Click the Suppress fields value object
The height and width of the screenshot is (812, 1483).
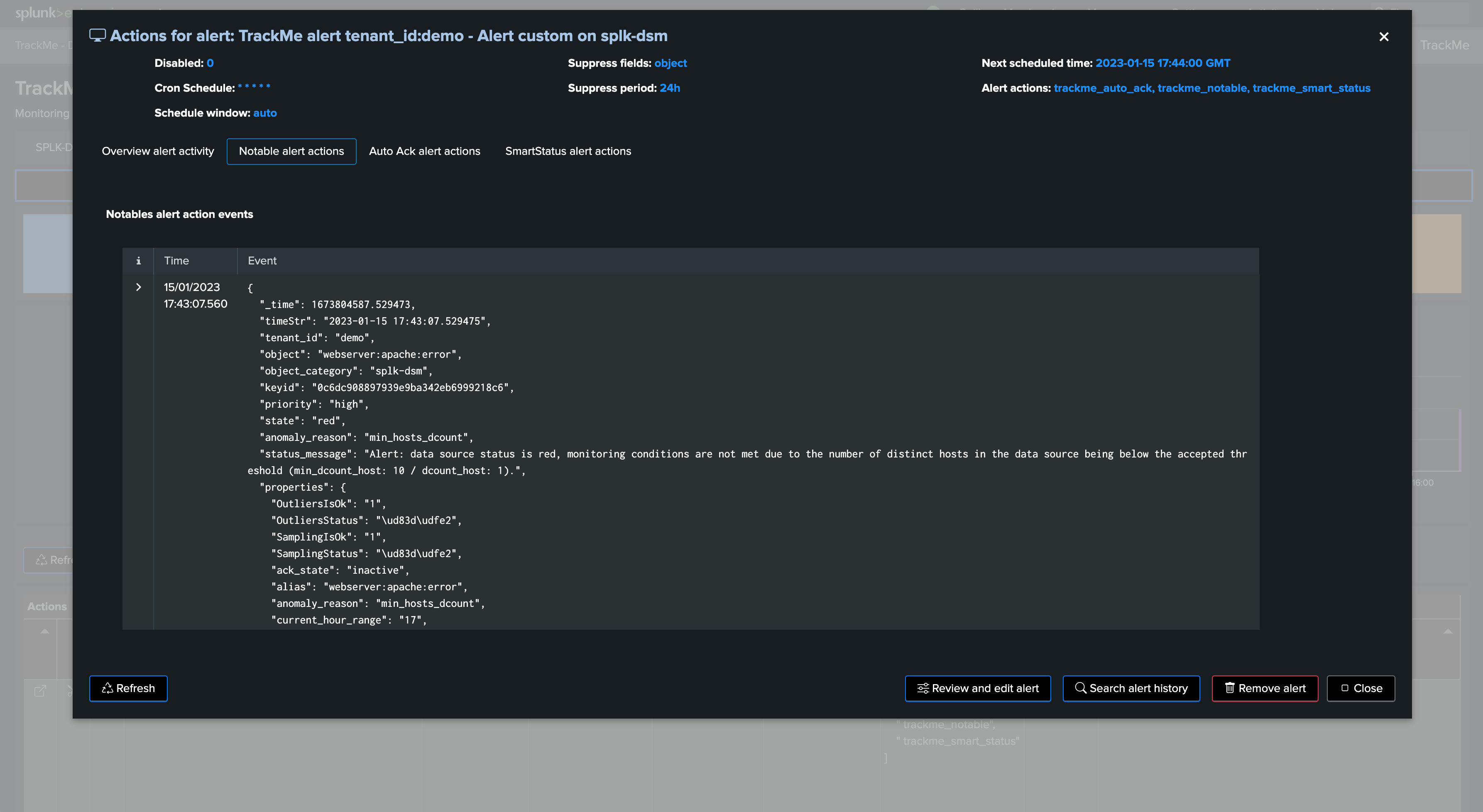(x=670, y=63)
